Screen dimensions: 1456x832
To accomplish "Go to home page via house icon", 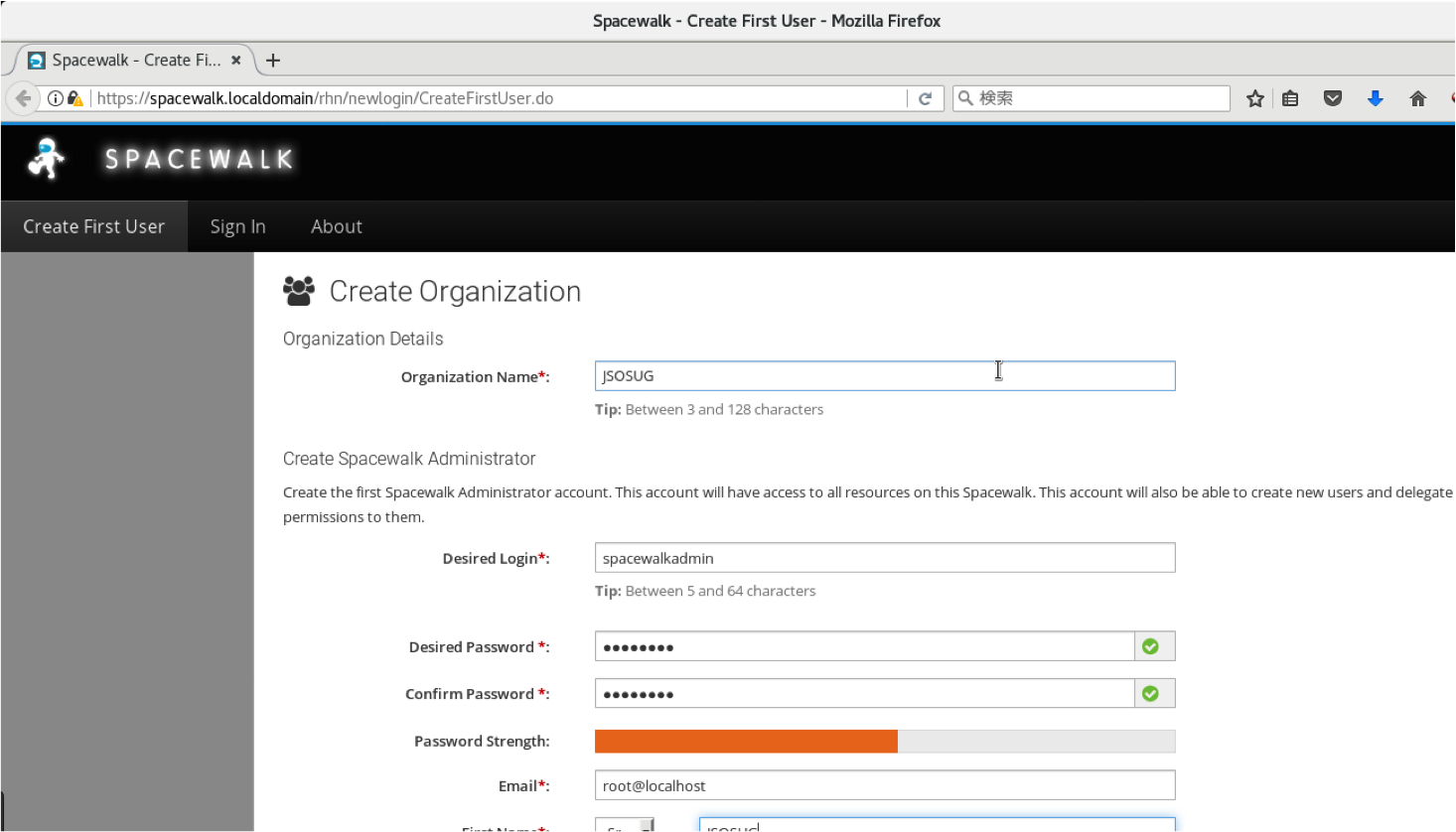I will pyautogui.click(x=1418, y=98).
